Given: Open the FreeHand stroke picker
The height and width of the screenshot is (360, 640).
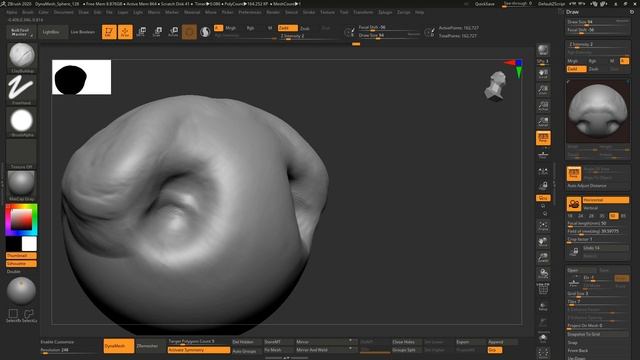Looking at the screenshot, I should pyautogui.click(x=22, y=89).
